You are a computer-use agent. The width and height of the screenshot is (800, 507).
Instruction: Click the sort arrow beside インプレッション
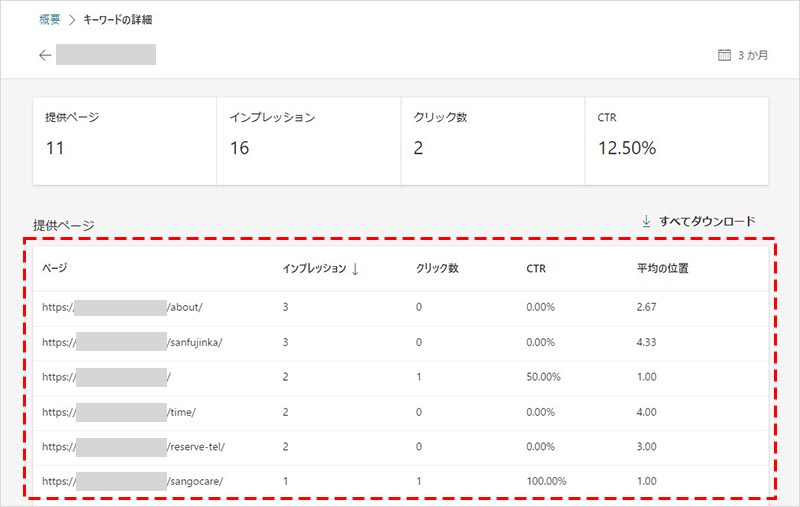click(x=355, y=269)
